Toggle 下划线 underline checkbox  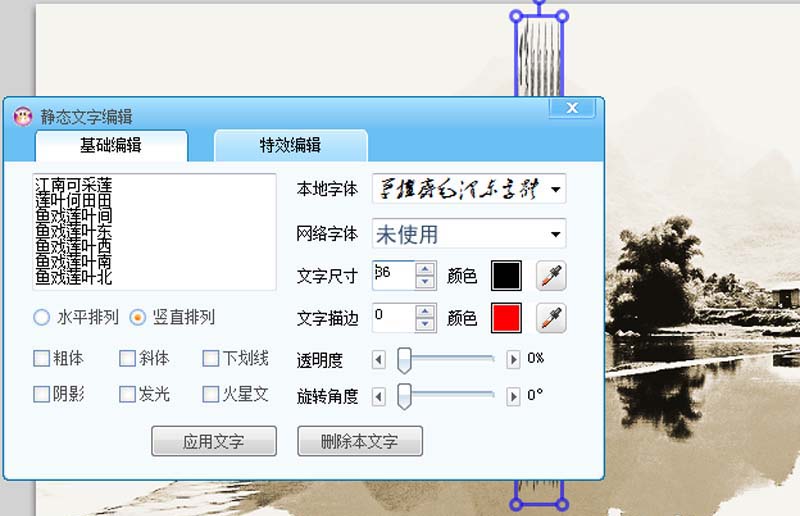(x=211, y=358)
